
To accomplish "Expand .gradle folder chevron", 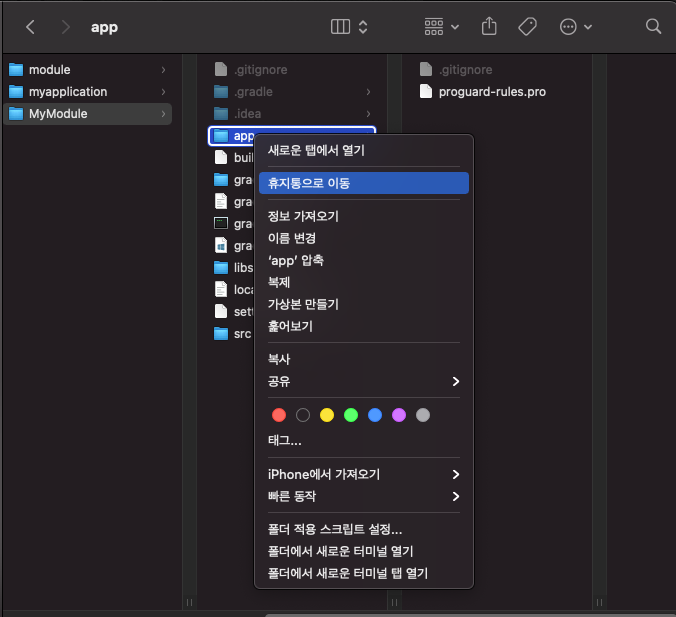I will 368,91.
